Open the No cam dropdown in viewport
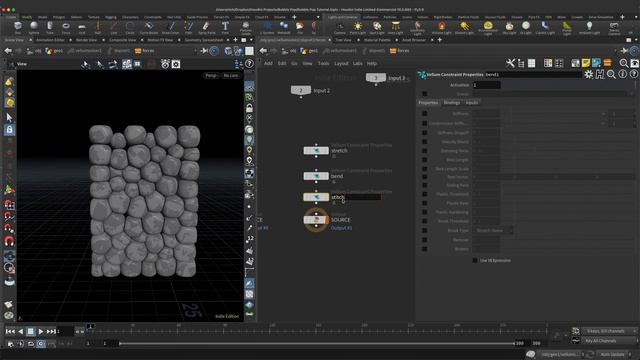The image size is (640, 360). click(x=231, y=76)
